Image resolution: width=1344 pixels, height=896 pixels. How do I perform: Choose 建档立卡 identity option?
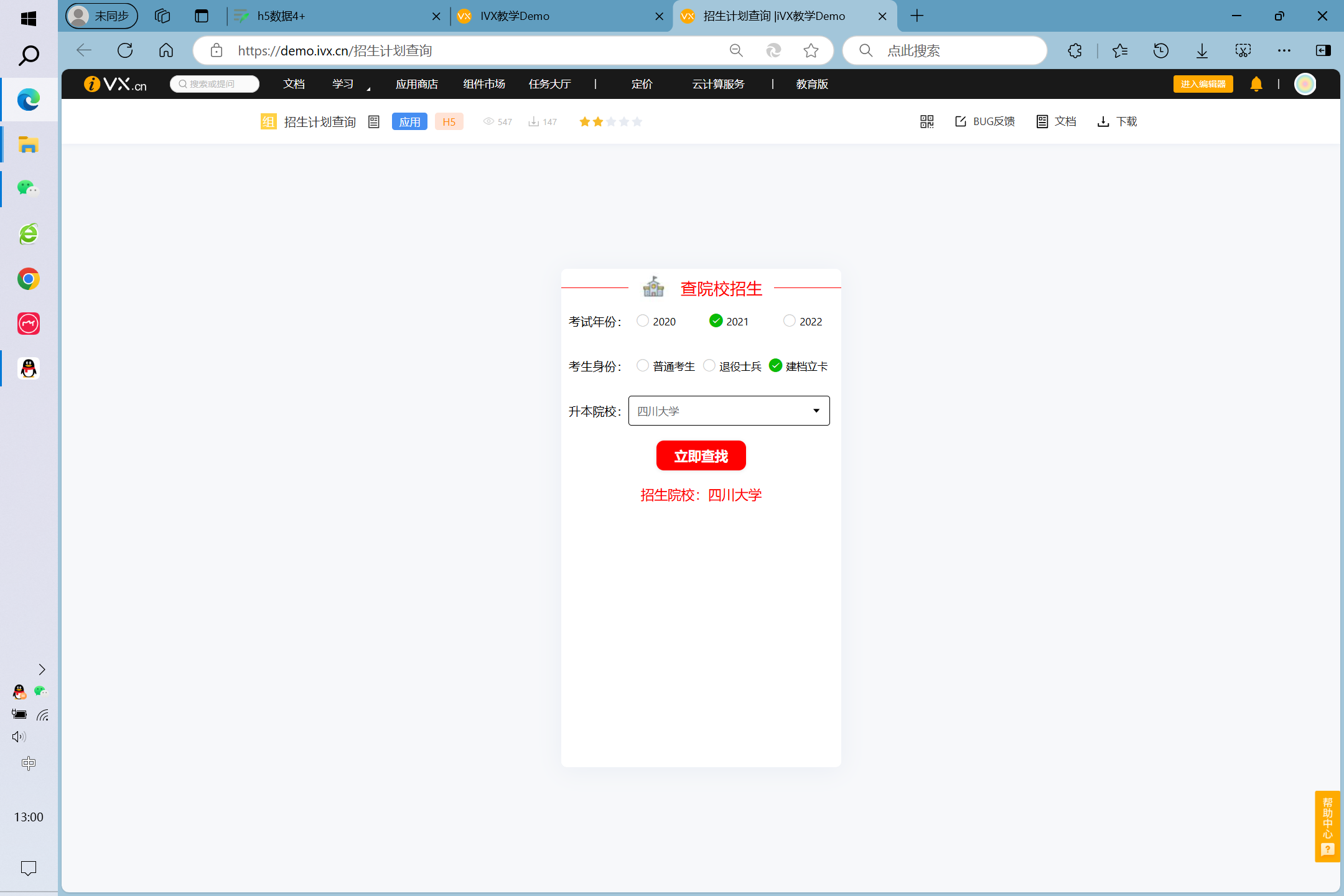pos(775,365)
